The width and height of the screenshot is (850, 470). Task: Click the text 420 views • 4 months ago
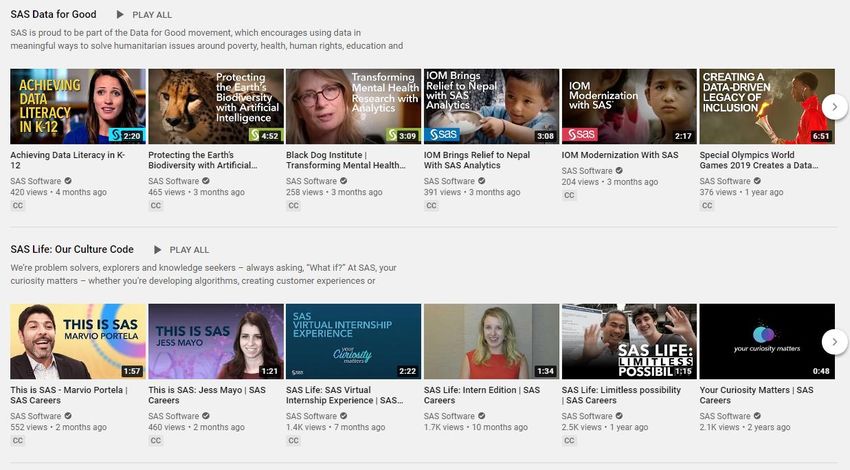click(59, 192)
